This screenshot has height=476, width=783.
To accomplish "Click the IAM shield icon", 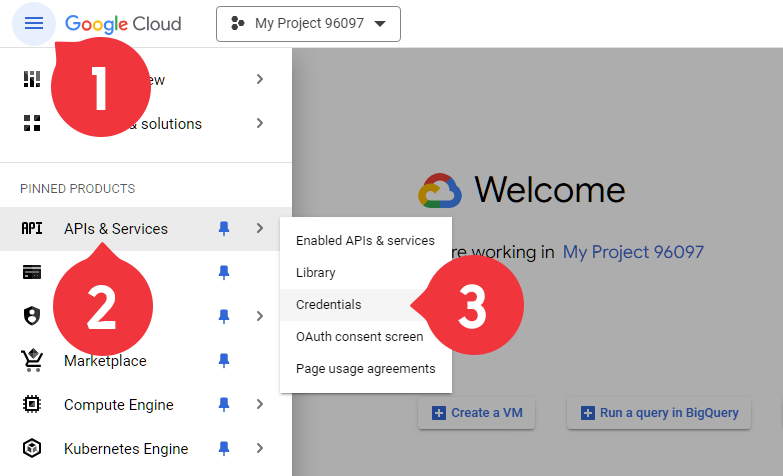I will pyautogui.click(x=32, y=316).
